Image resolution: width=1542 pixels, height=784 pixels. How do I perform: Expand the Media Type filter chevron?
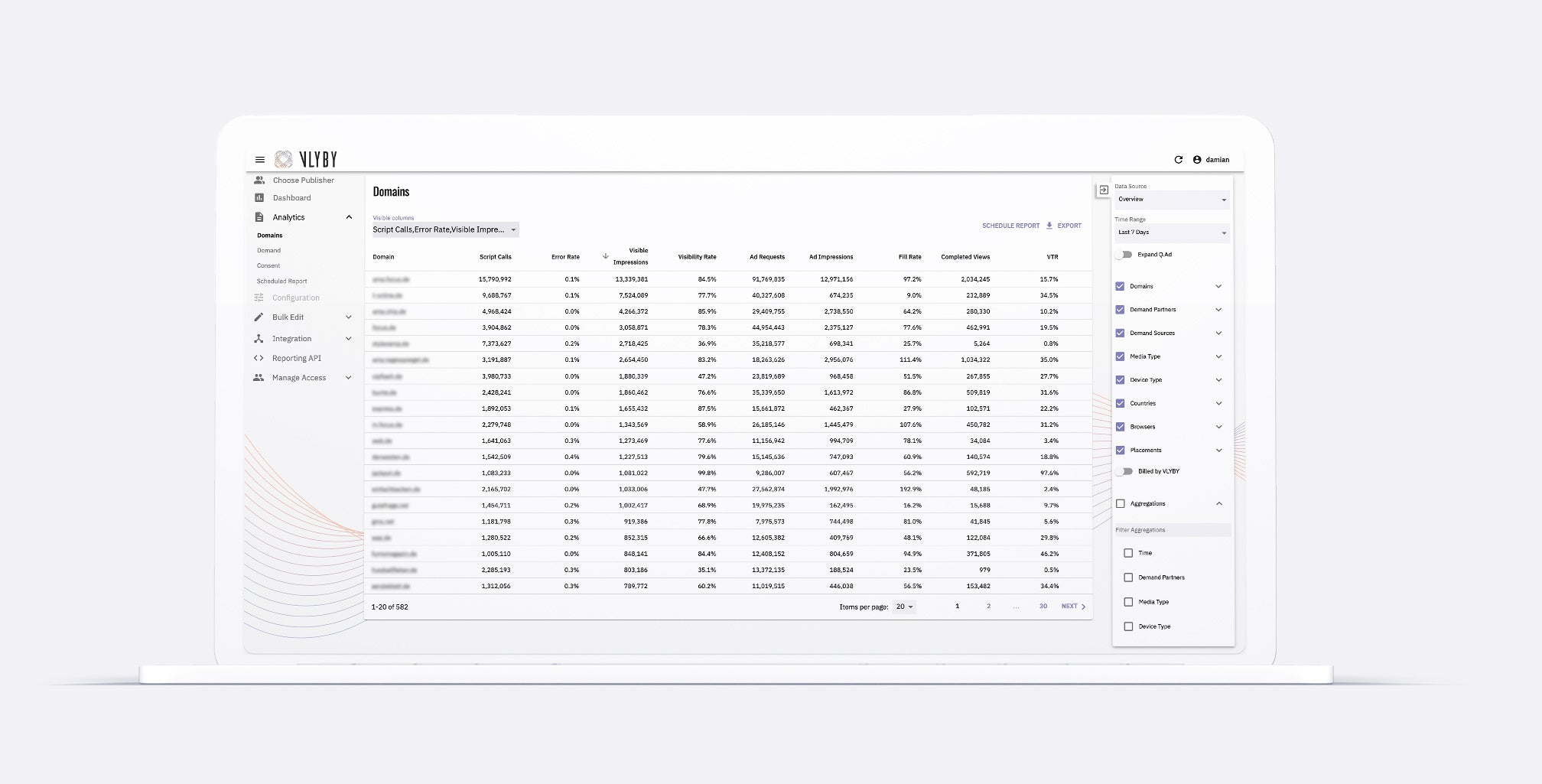[x=1219, y=356]
